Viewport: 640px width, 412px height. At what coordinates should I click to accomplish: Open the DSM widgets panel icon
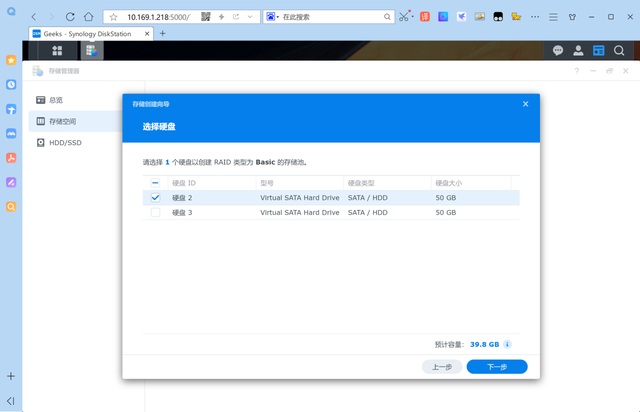tap(598, 51)
